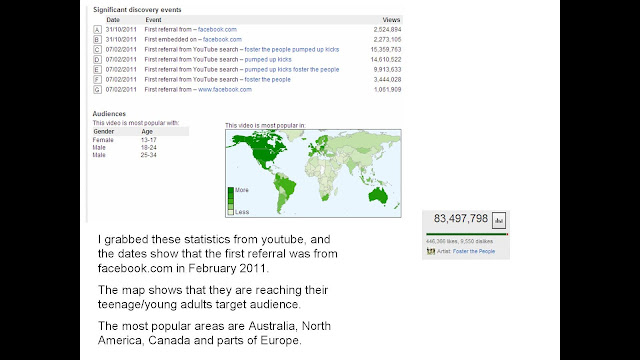640x360 pixels.
Task: Select event marker A
Action: [x=97, y=29]
